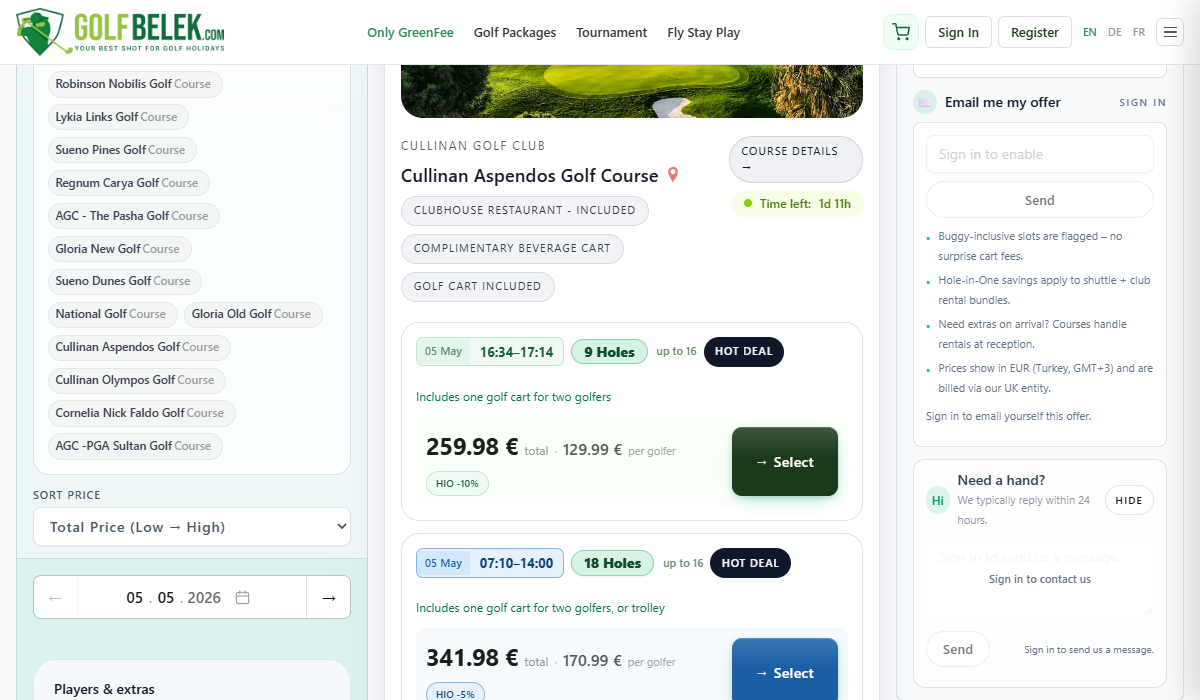Click the Golf Cart Included tag
The height and width of the screenshot is (700, 1200).
(x=478, y=286)
